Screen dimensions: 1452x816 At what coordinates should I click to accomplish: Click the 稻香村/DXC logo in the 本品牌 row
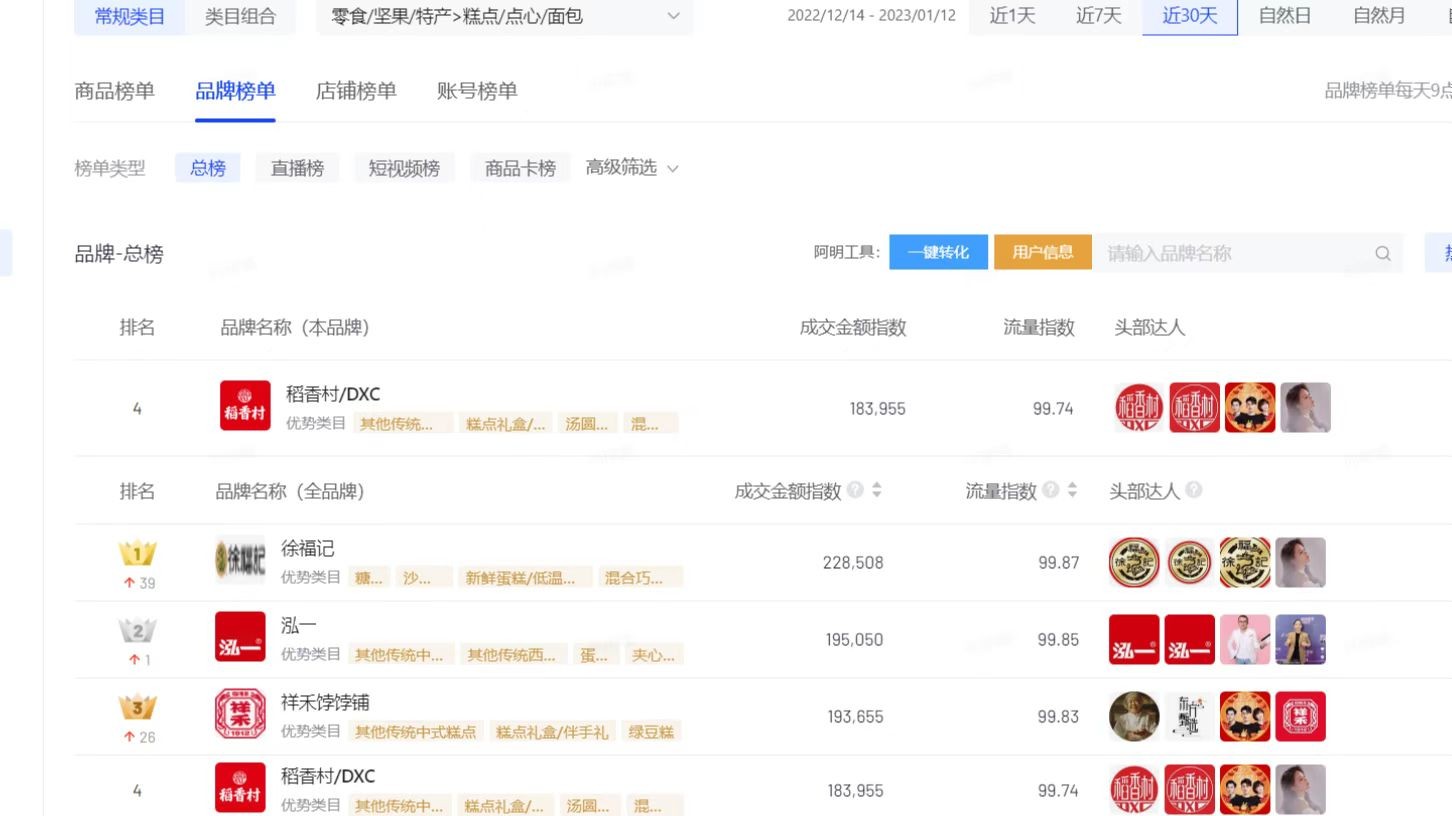(245, 406)
